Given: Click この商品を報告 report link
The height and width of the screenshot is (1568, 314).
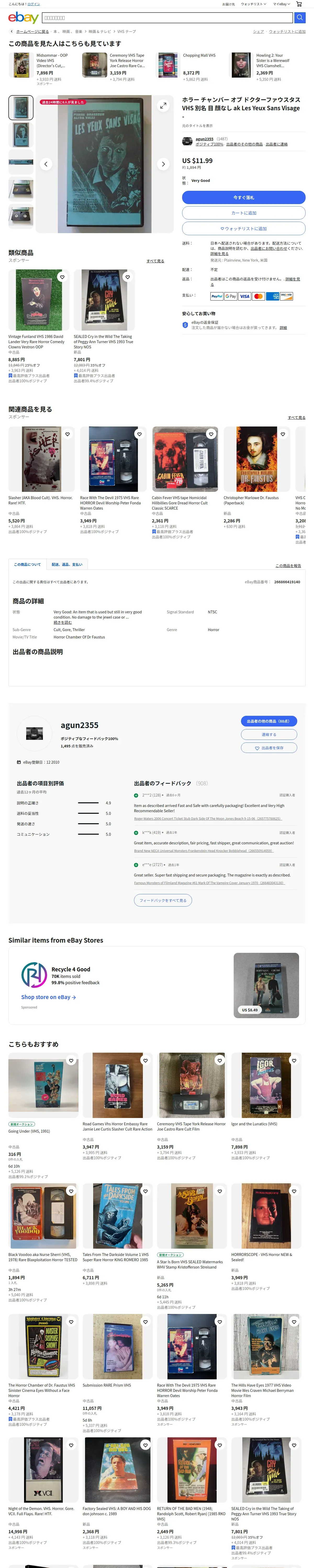Looking at the screenshot, I should 288,566.
